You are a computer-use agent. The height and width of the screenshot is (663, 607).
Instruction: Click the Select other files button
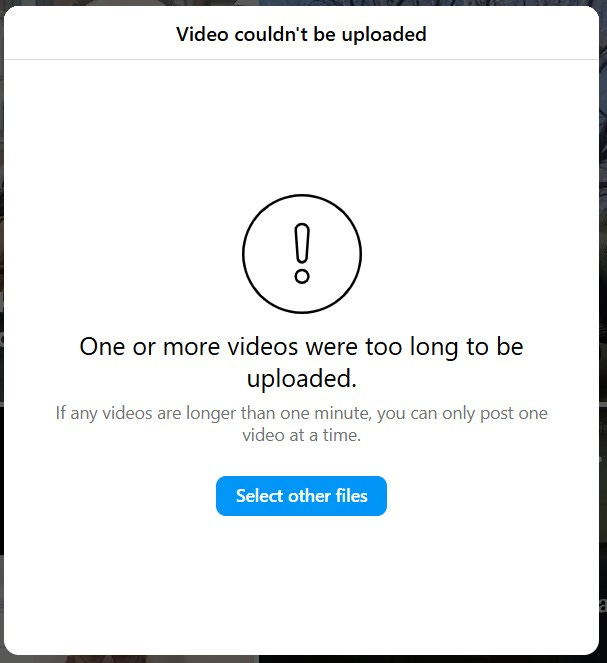(301, 496)
